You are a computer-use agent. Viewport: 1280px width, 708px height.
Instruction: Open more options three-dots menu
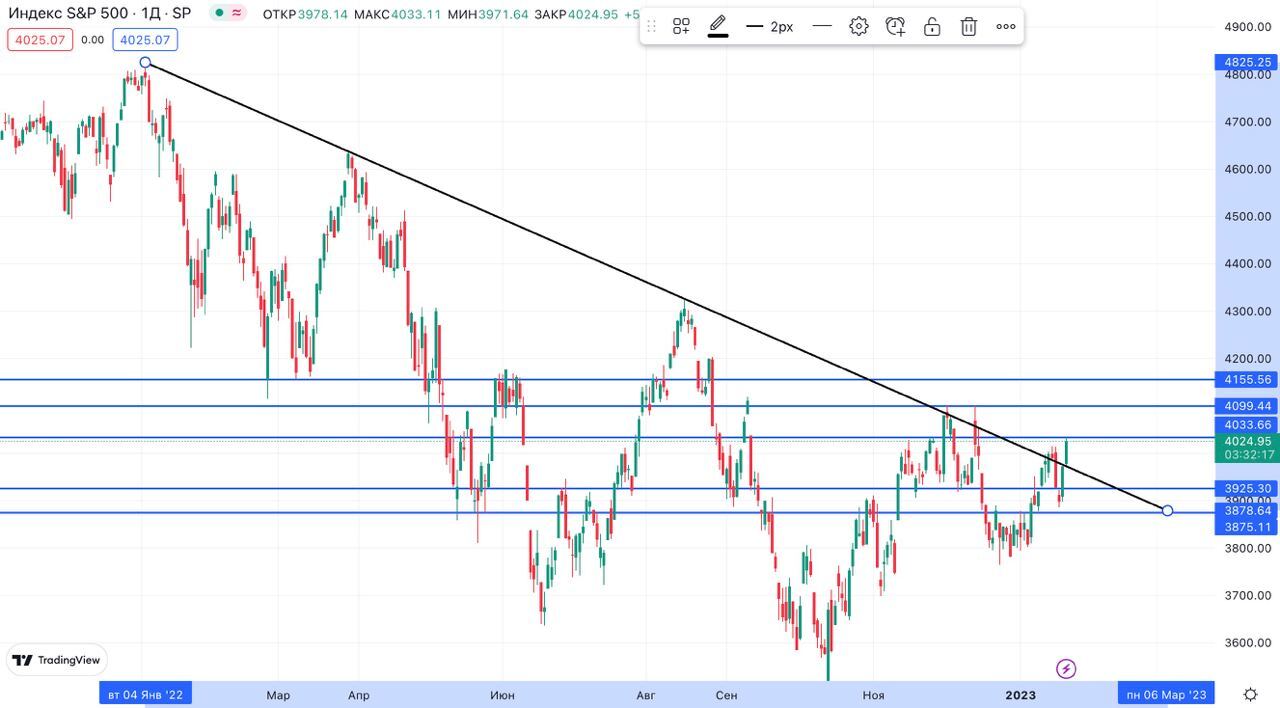(1006, 27)
